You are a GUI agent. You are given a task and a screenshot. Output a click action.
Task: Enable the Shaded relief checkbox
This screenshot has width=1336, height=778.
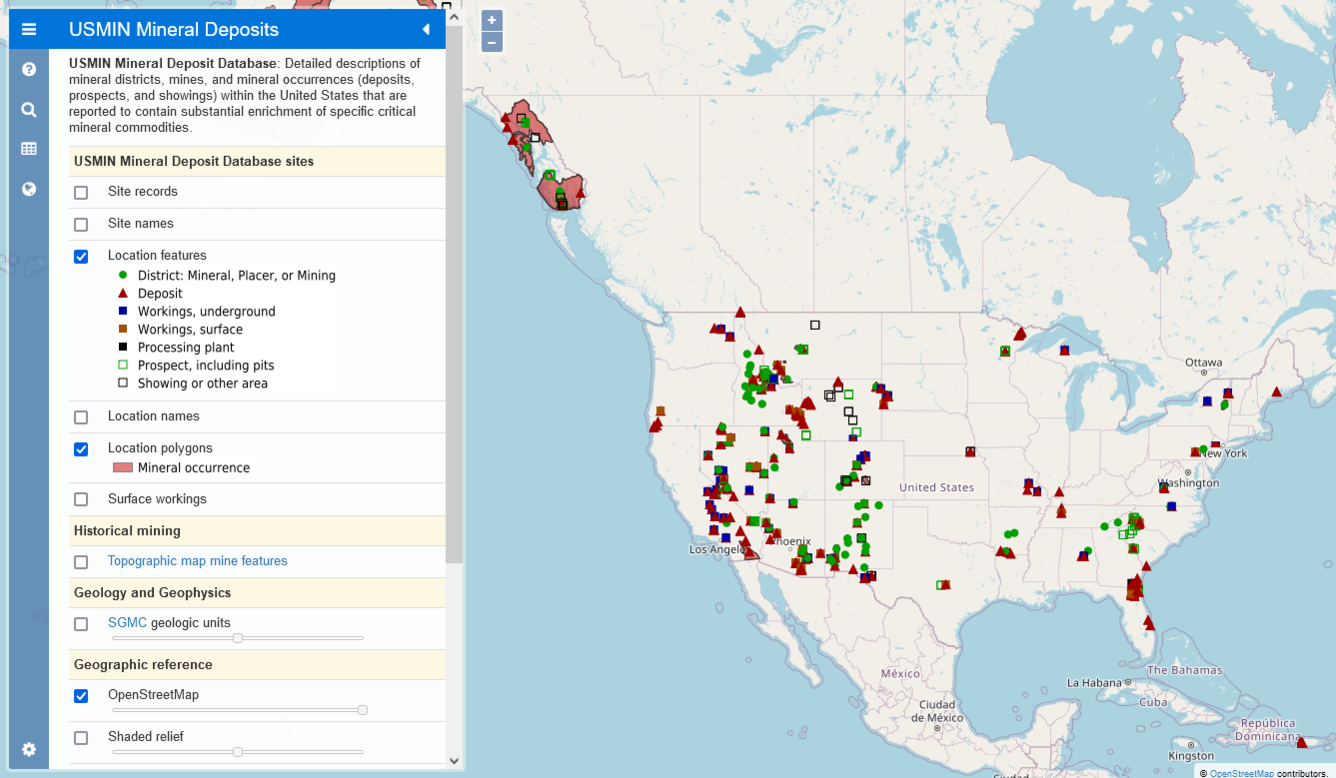pos(80,737)
